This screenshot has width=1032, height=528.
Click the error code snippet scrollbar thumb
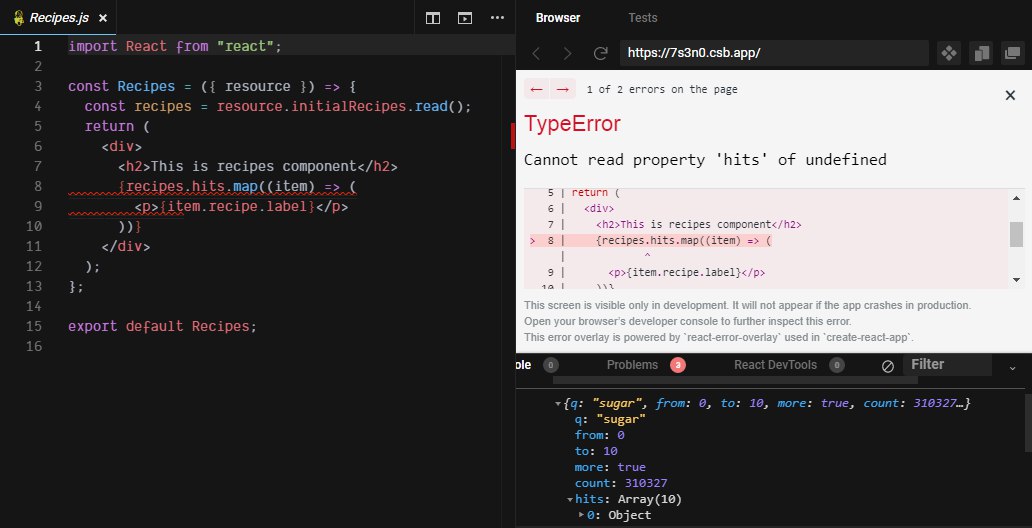pos(1017,234)
